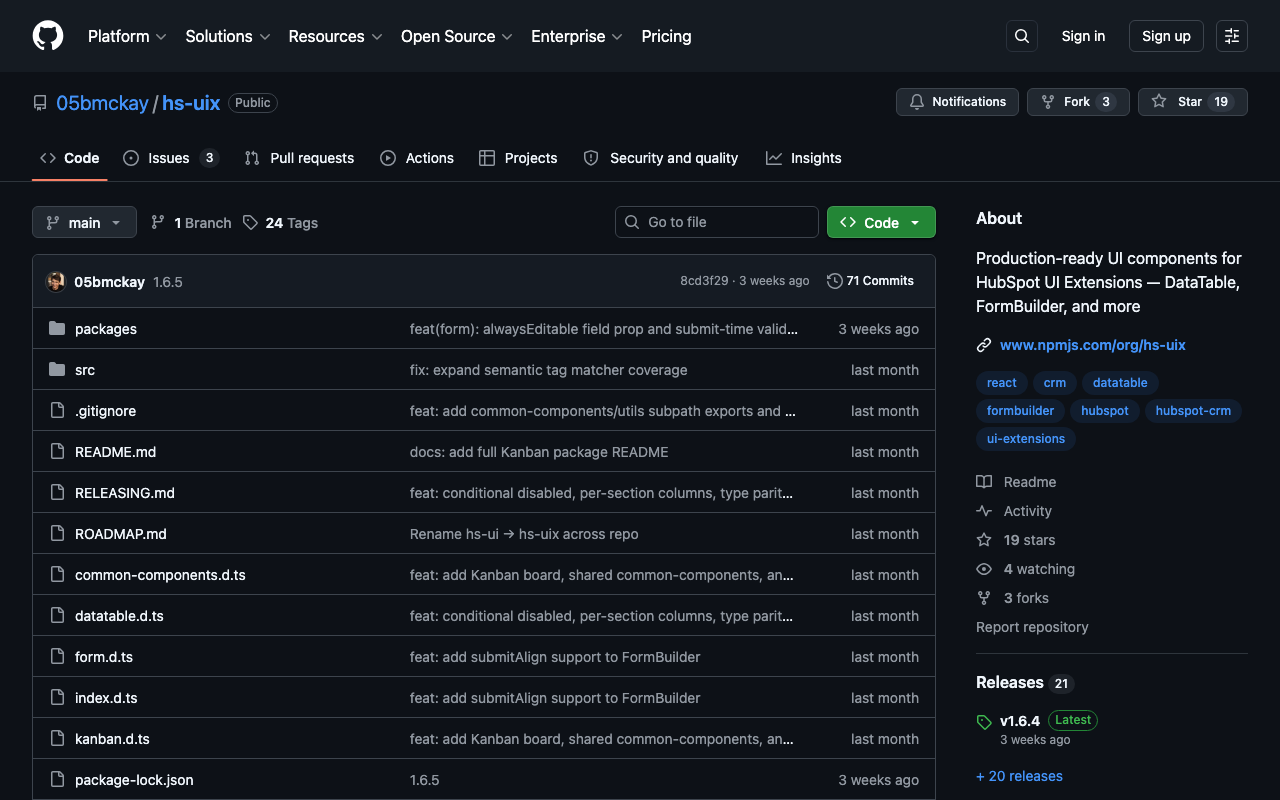Viewport: 1280px width, 800px height.
Task: Select the ui-extensions topic tag
Action: coord(1026,439)
